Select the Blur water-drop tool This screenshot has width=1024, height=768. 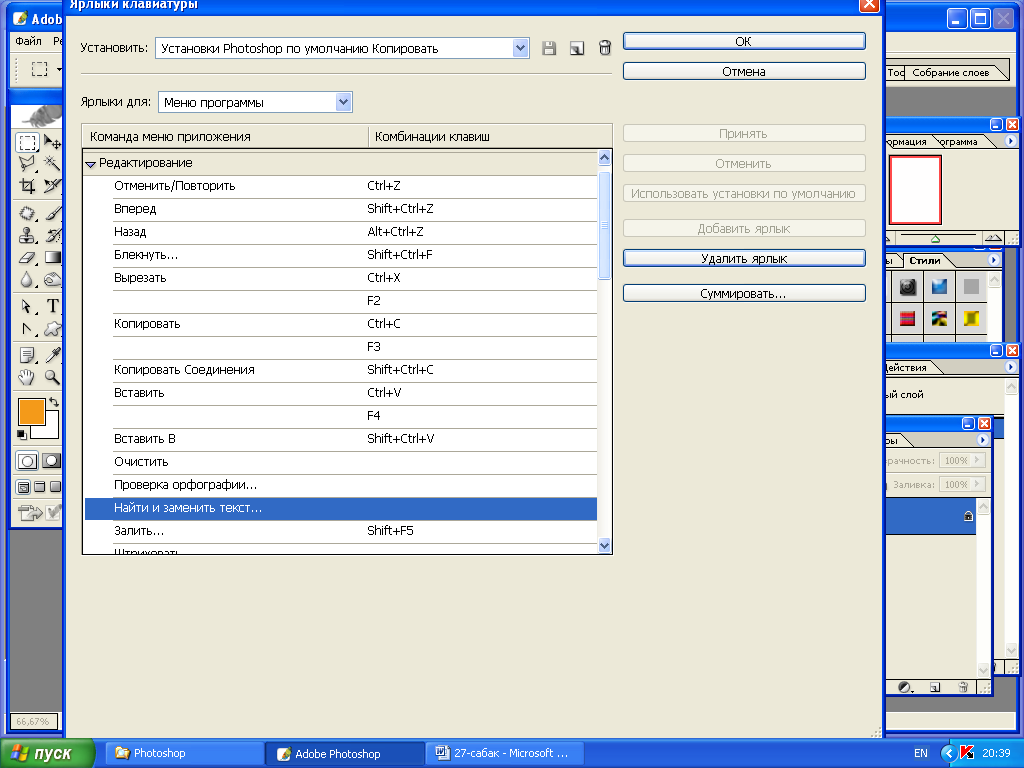[27, 280]
